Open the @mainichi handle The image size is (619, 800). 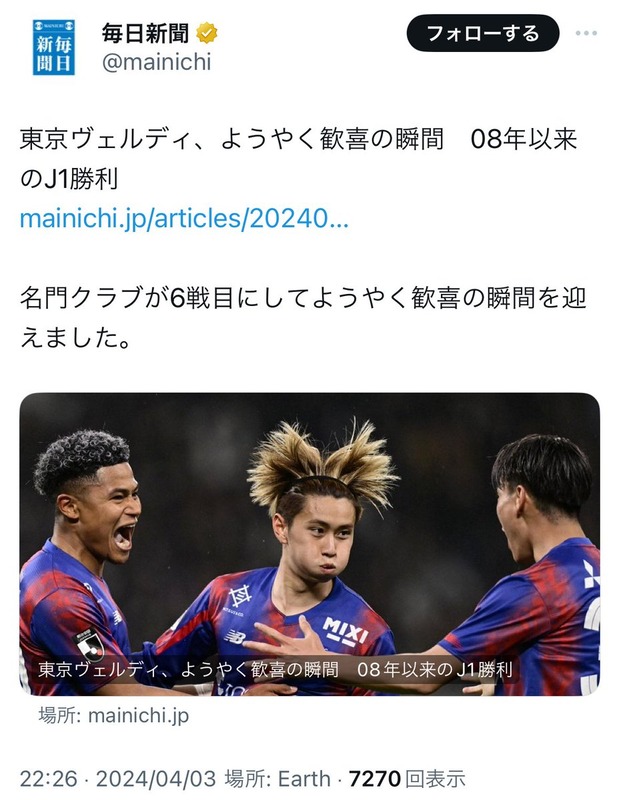click(x=156, y=62)
